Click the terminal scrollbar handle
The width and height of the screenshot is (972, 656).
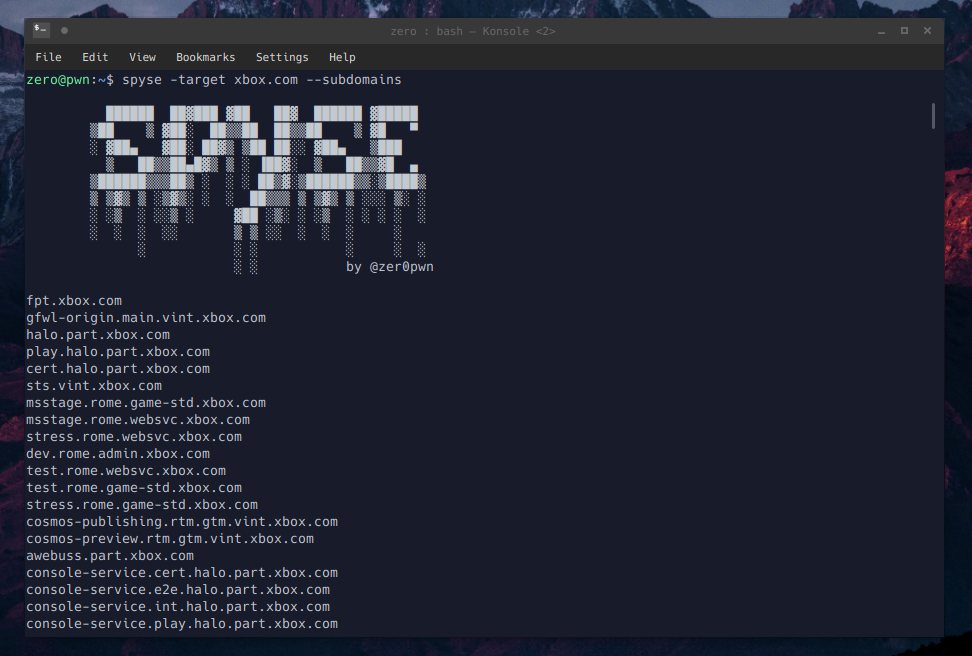(x=934, y=116)
